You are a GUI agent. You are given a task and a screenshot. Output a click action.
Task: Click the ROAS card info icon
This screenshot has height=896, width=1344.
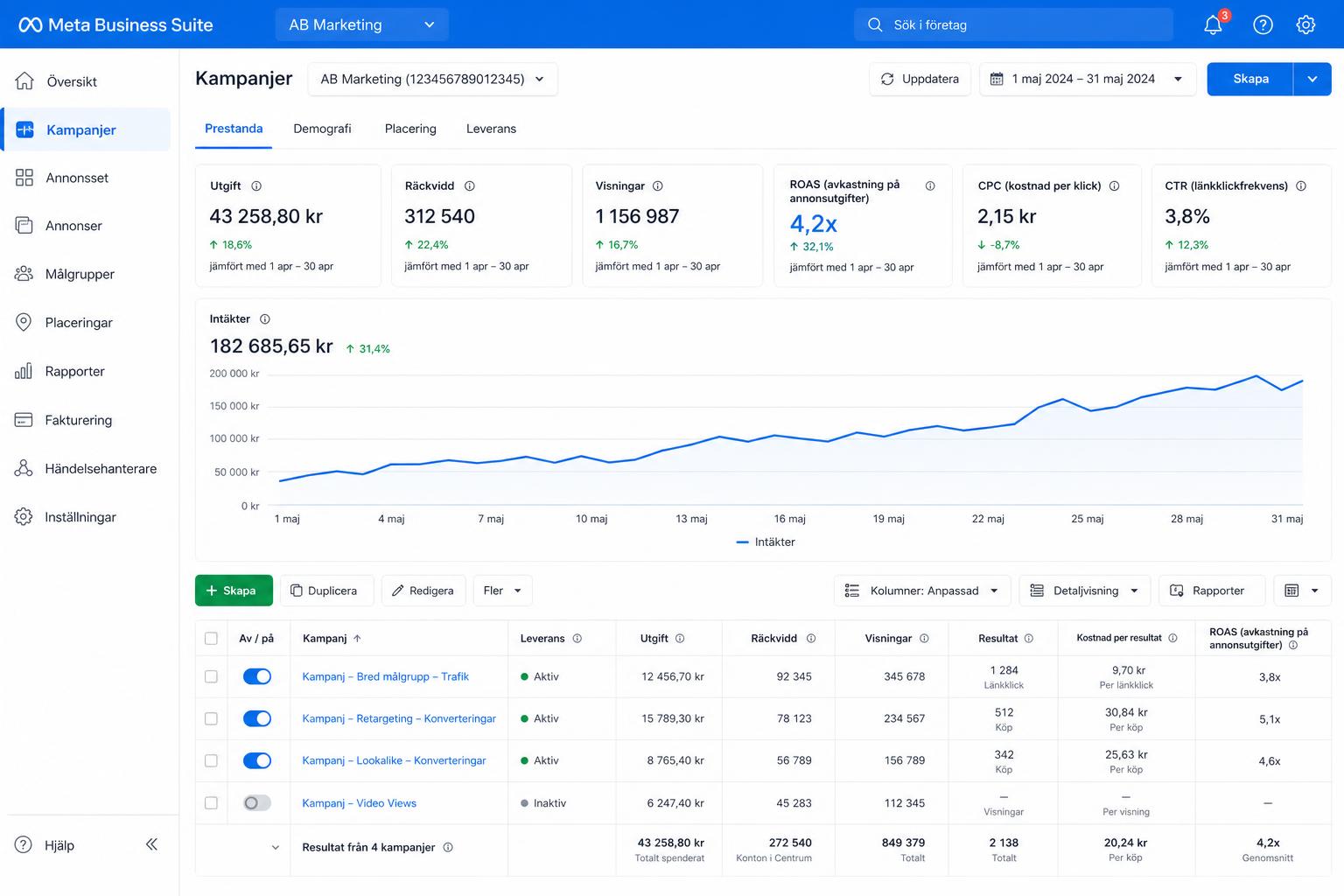click(930, 186)
